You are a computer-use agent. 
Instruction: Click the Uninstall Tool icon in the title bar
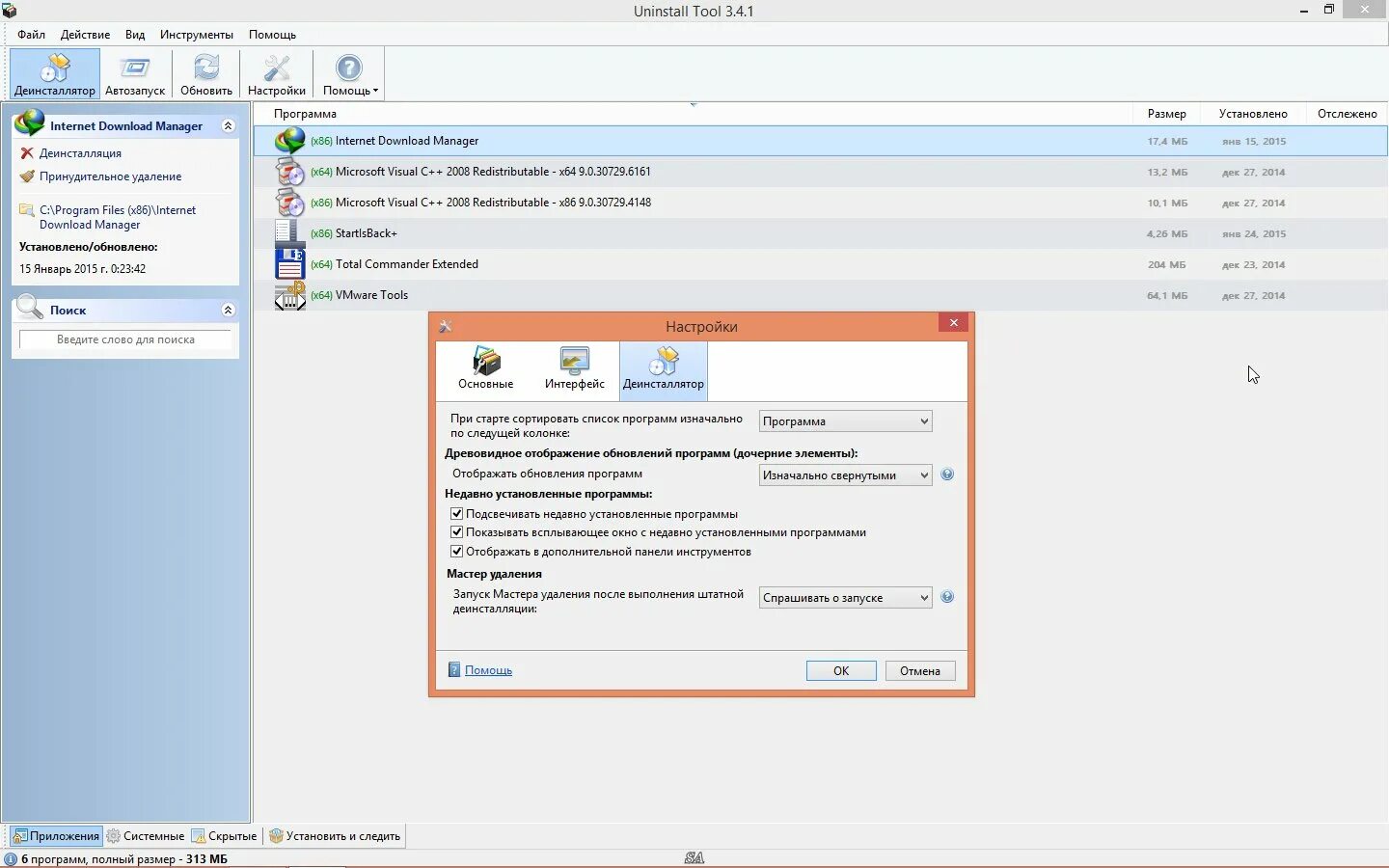pos(9,11)
